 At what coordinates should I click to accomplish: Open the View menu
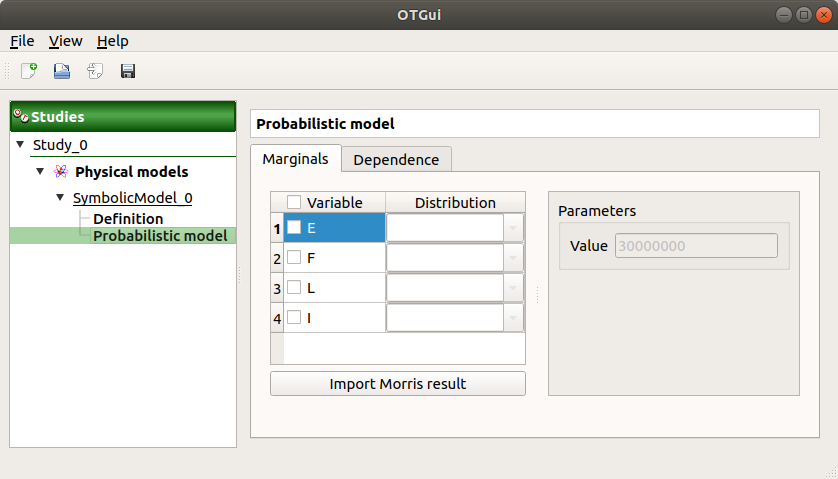click(x=65, y=41)
